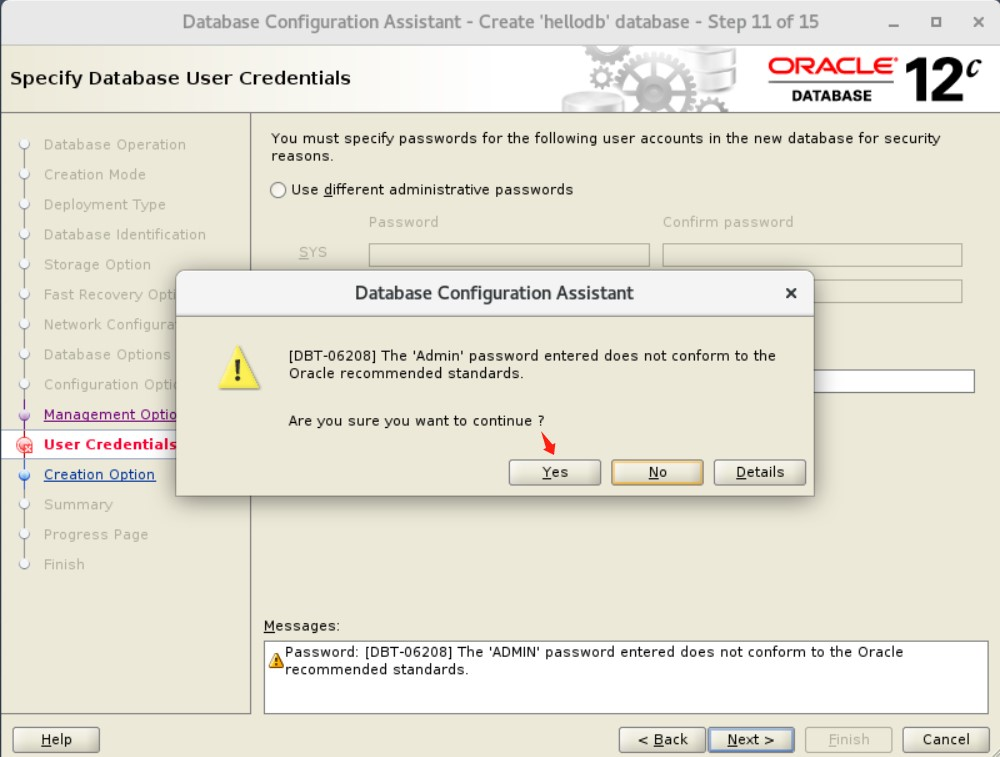Screen dimensions: 1000x757
Task: Click the Help button
Action: (56, 740)
